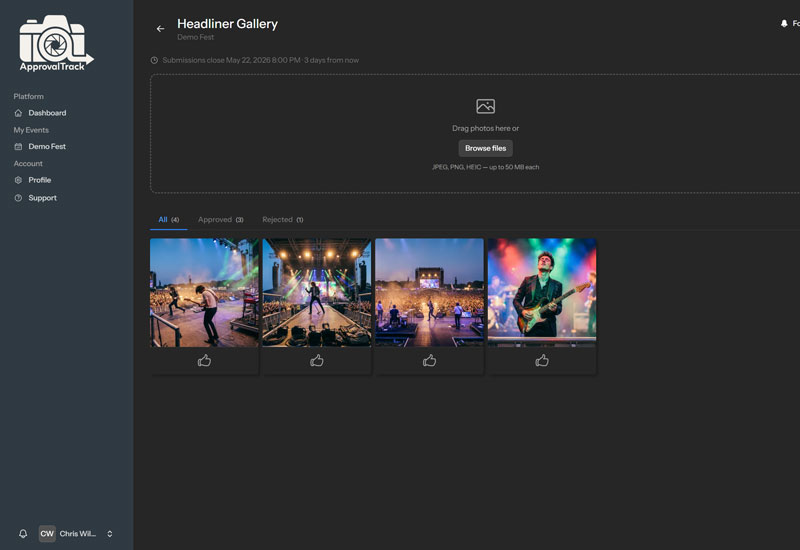Click the clock icon beside the submissions deadline
The image size is (800, 550).
coord(154,60)
